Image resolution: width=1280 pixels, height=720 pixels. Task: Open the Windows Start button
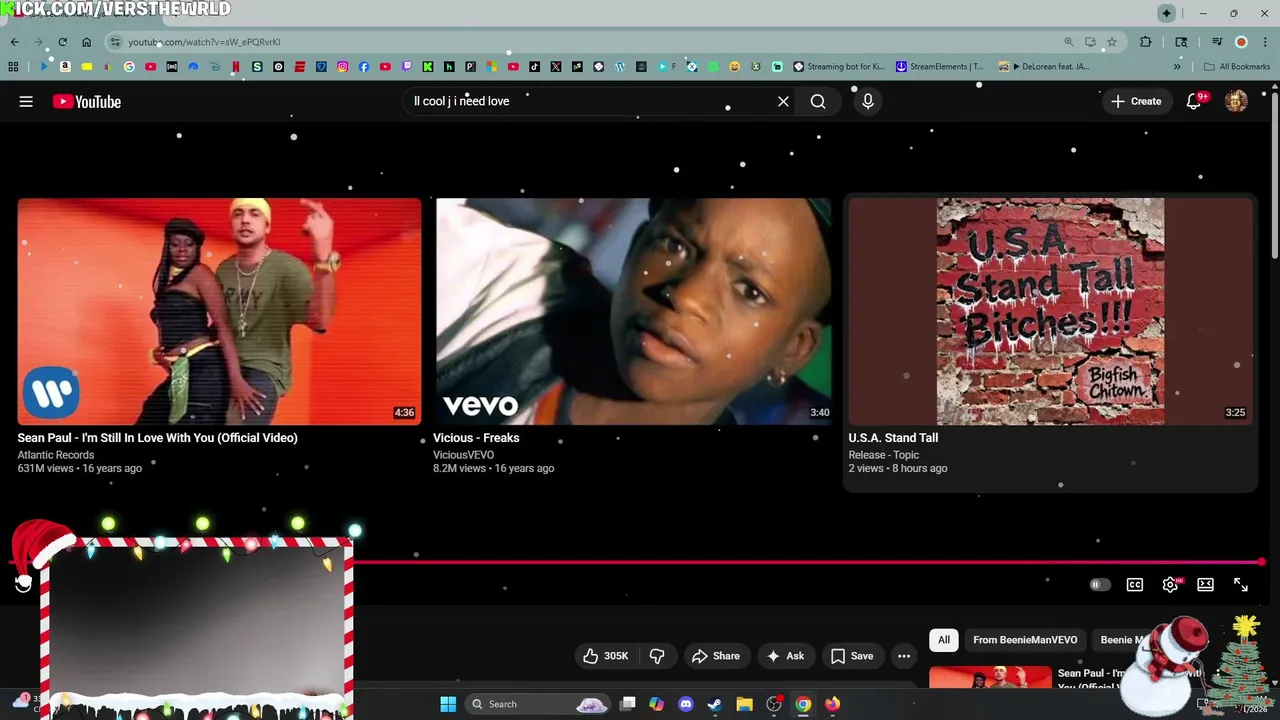click(x=448, y=704)
